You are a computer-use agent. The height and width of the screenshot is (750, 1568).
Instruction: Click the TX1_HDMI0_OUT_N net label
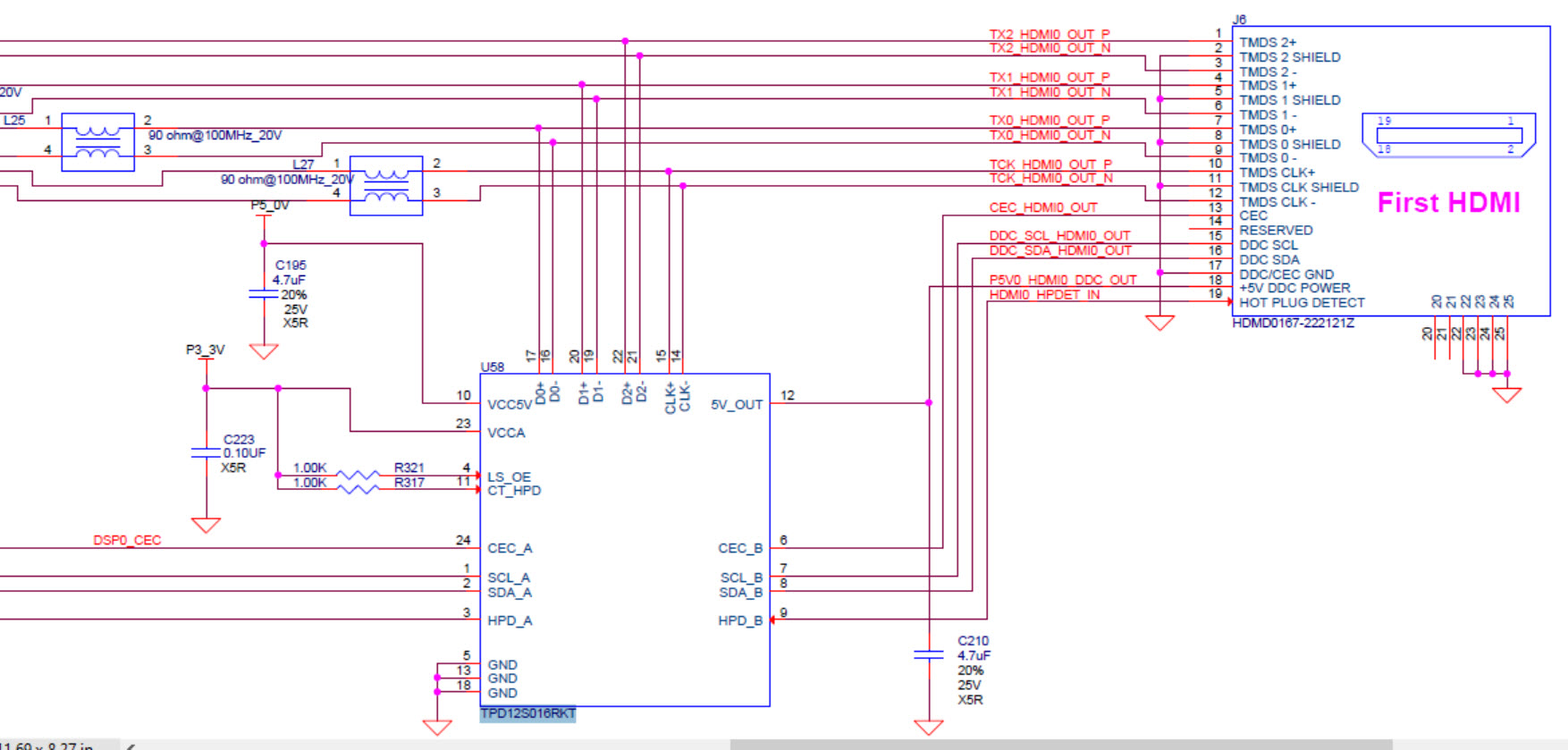pos(1050,92)
